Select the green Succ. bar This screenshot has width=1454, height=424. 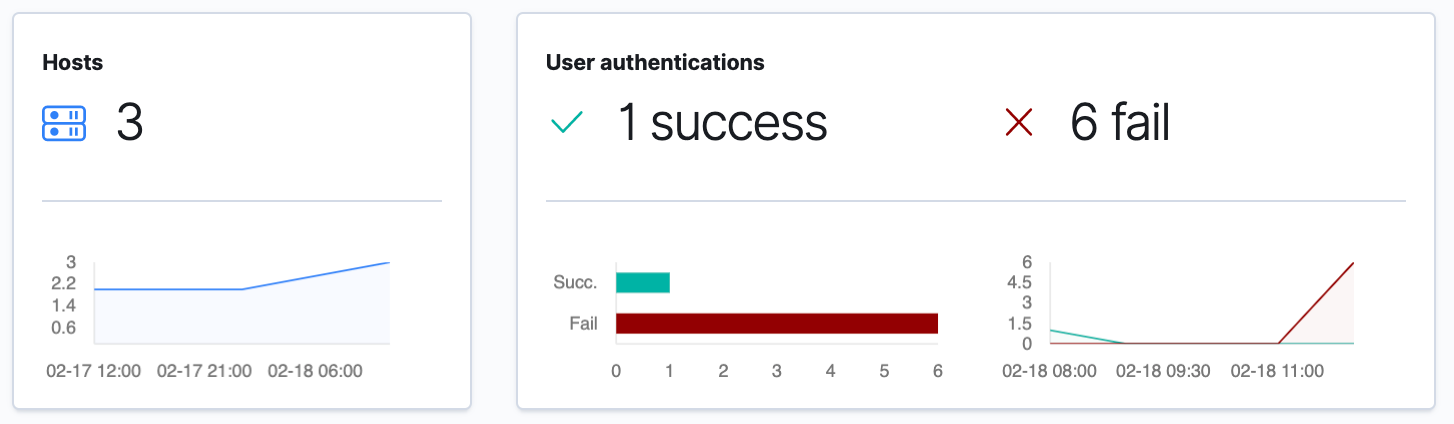pyautogui.click(x=643, y=283)
